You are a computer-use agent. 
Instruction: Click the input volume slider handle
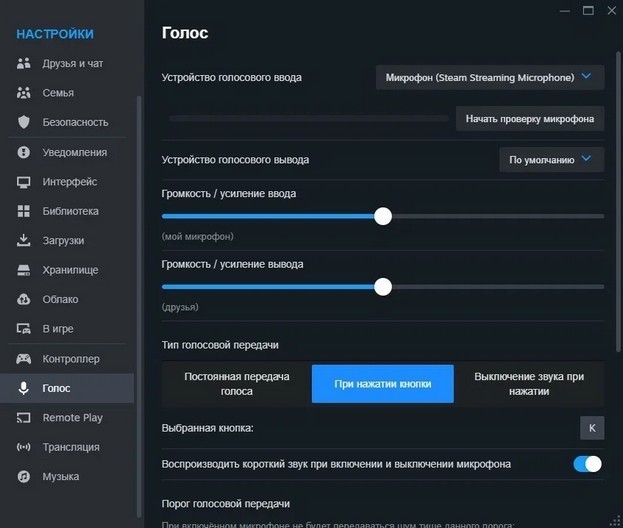(x=383, y=216)
